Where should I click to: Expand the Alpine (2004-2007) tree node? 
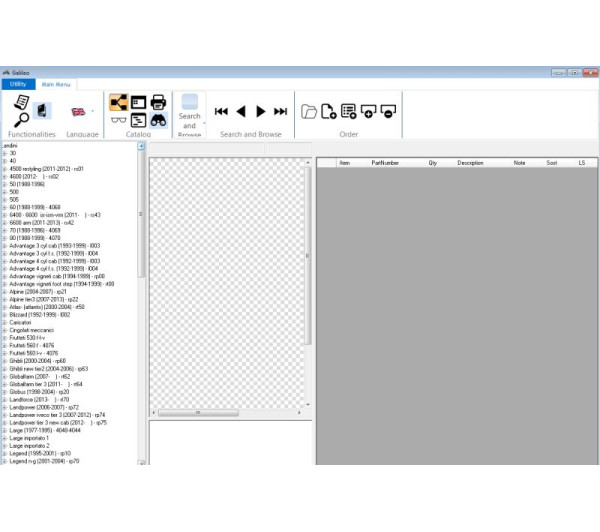[x=4, y=291]
